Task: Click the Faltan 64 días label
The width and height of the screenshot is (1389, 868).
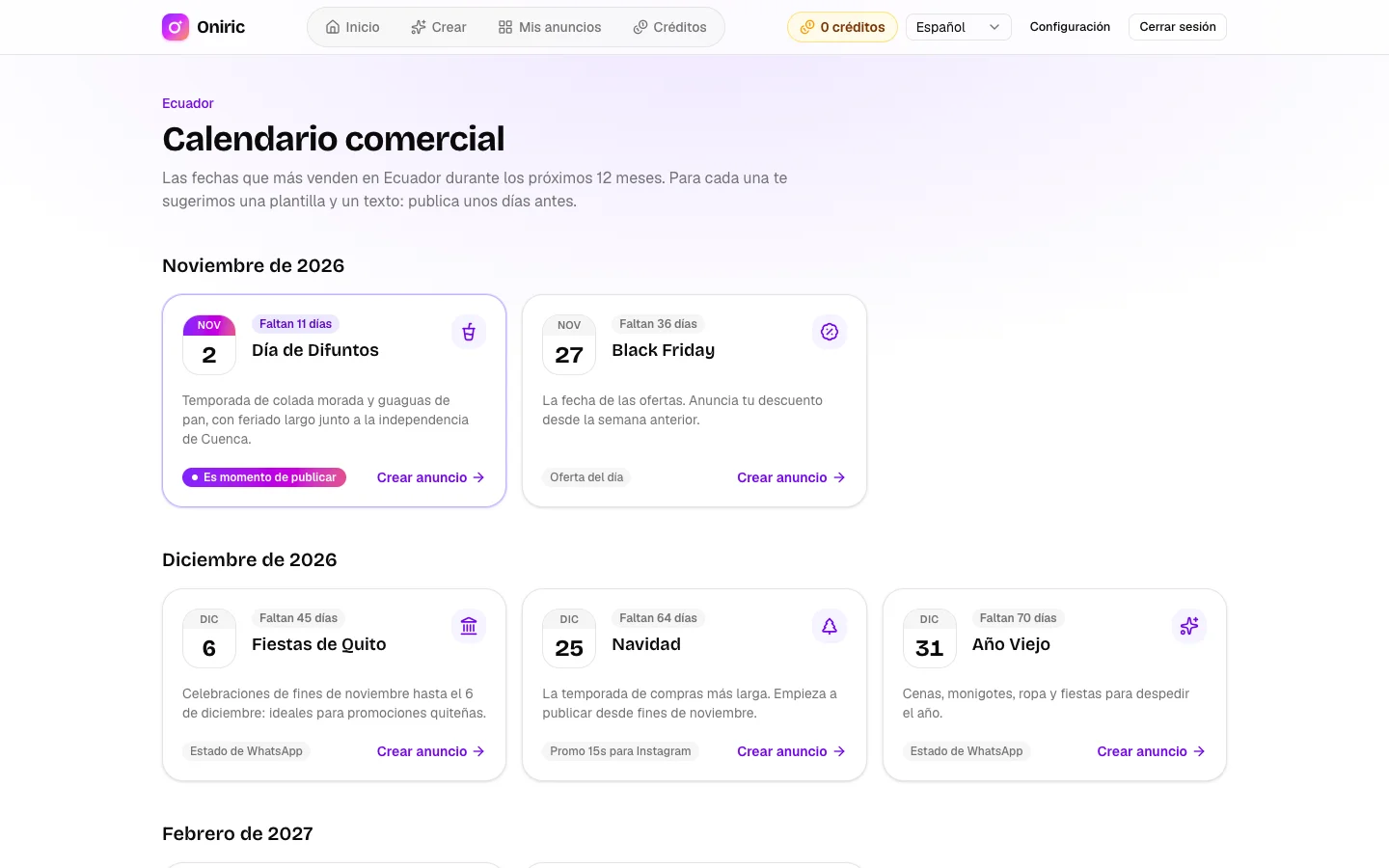Action: pyautogui.click(x=658, y=618)
